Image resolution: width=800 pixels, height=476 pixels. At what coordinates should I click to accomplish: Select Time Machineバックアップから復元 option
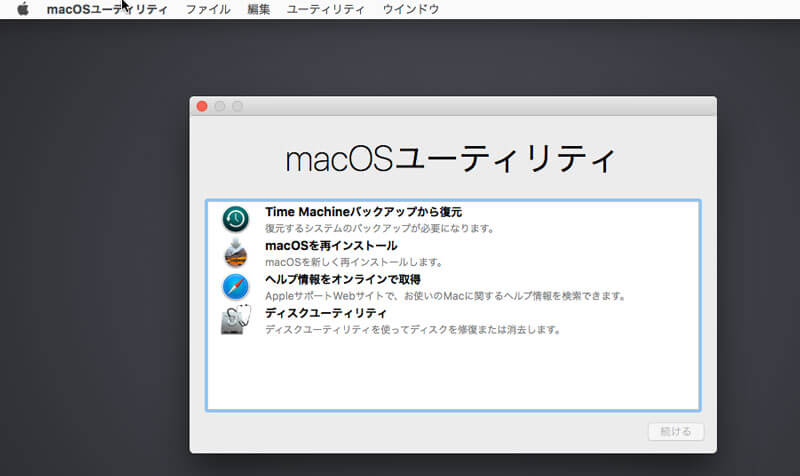363,212
